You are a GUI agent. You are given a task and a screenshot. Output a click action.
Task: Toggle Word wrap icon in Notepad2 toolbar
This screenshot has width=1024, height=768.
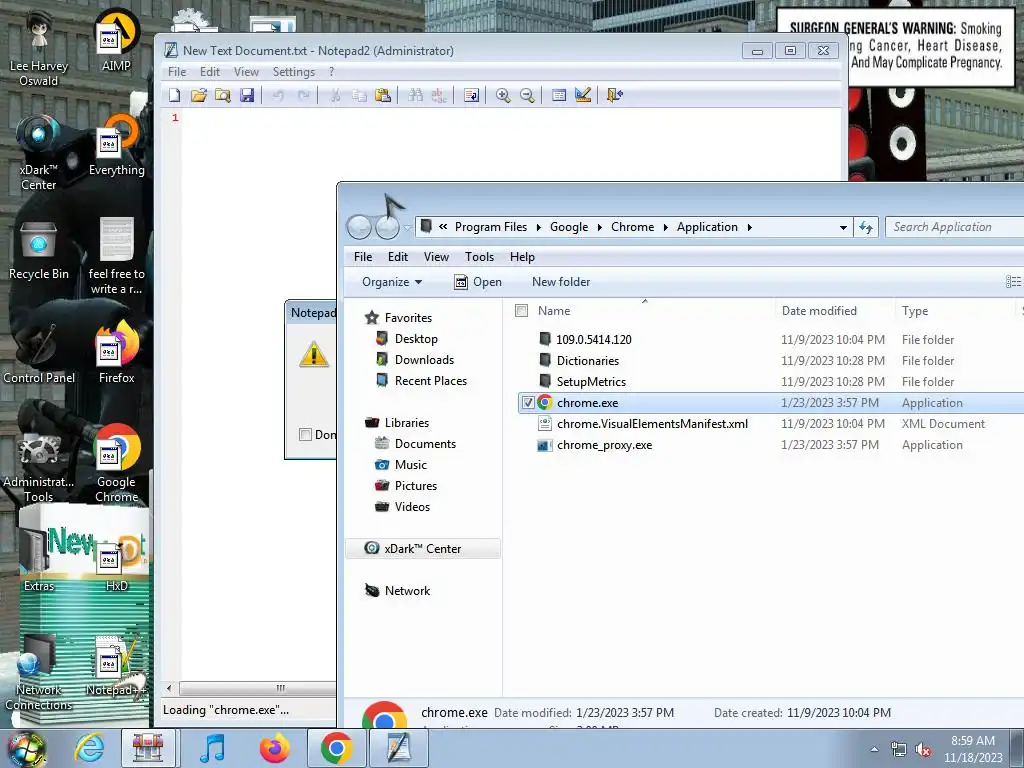click(471, 95)
